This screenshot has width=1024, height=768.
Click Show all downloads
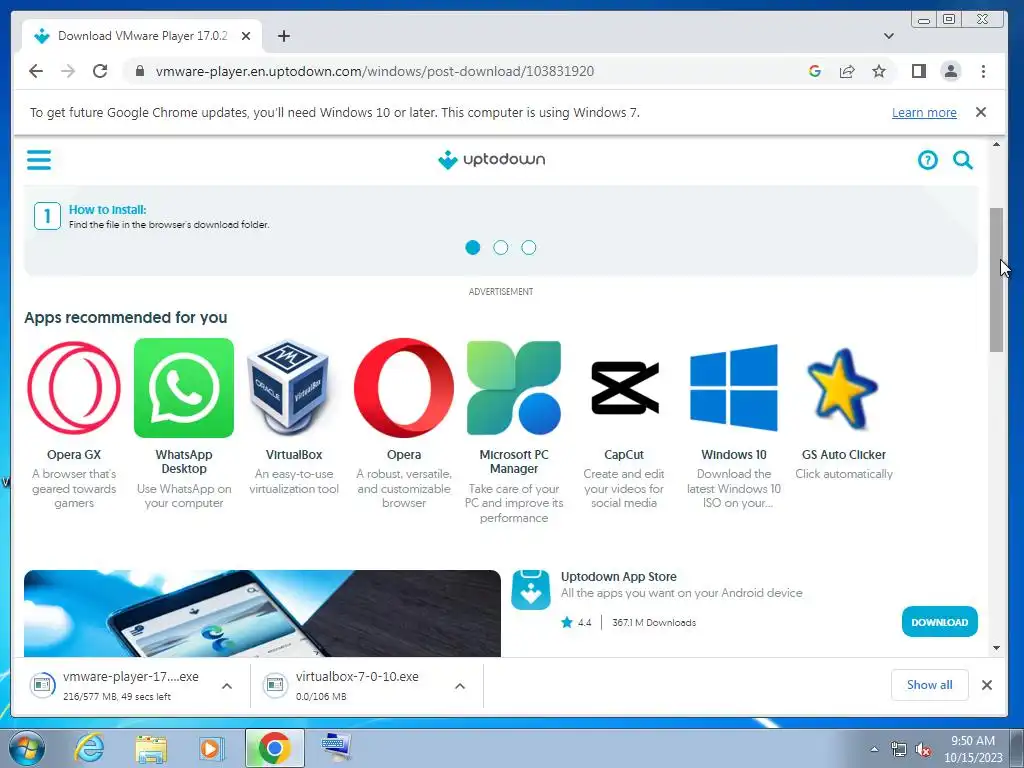click(929, 684)
